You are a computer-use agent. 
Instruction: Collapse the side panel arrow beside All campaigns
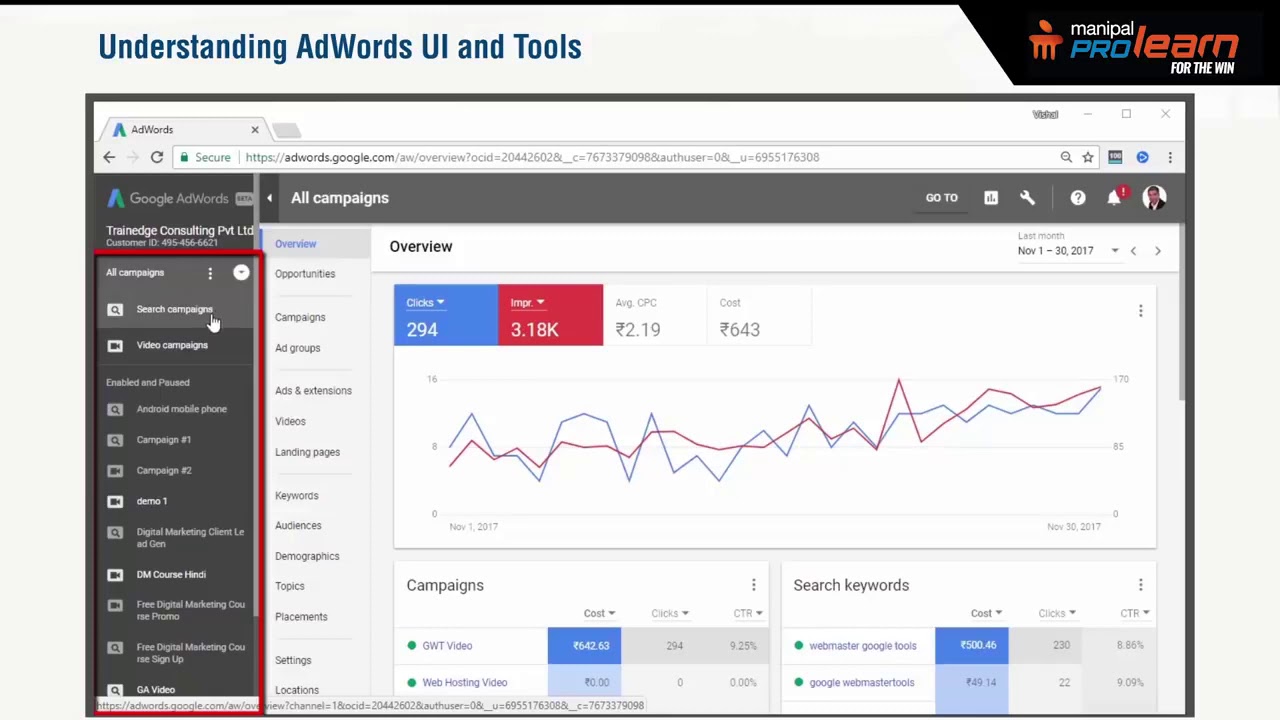tap(269, 198)
